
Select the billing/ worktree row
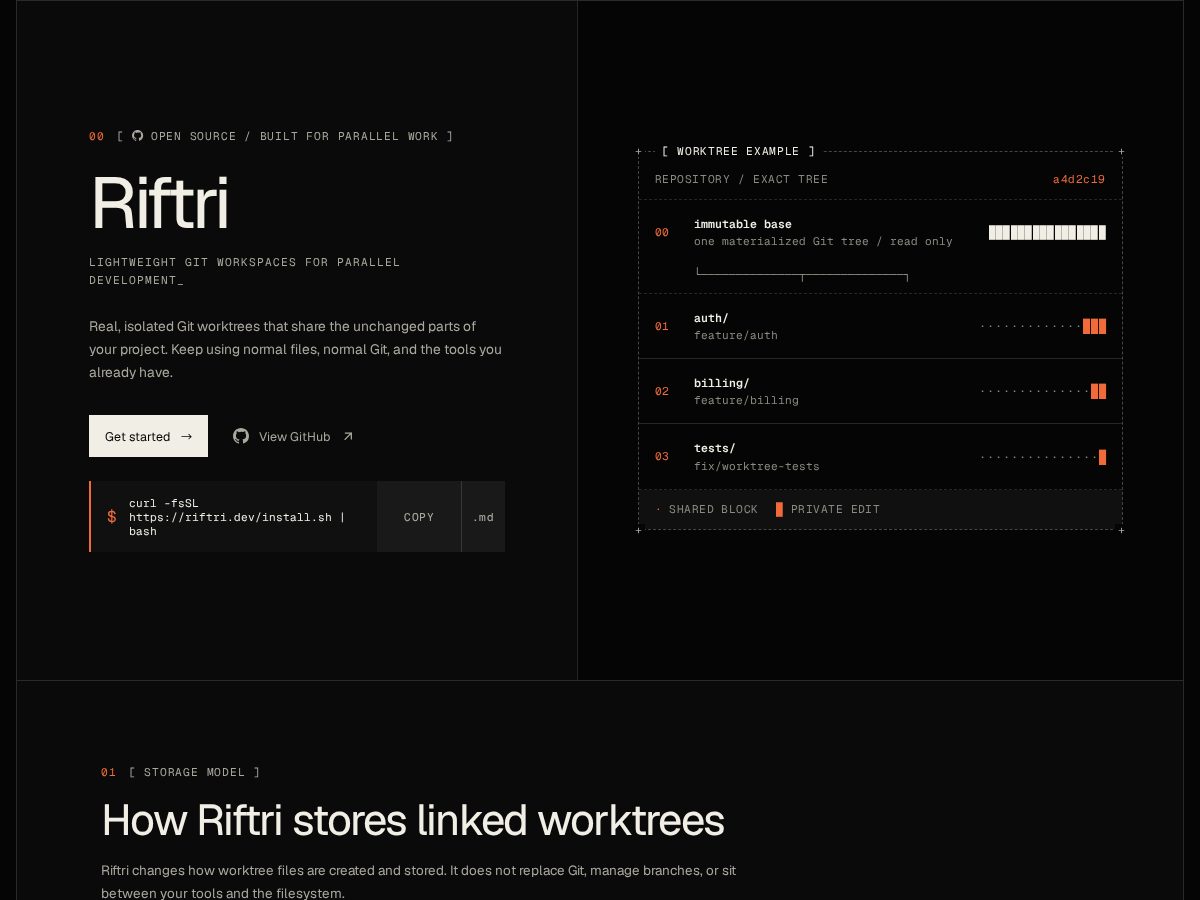tap(880, 391)
